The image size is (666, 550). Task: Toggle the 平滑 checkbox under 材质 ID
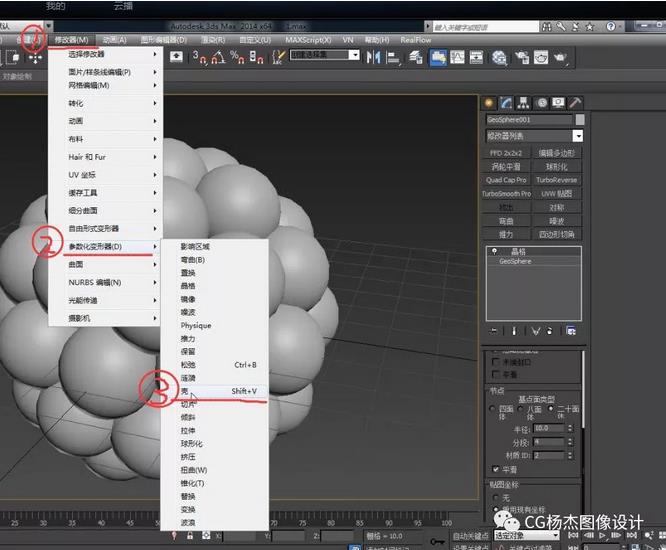click(x=495, y=469)
